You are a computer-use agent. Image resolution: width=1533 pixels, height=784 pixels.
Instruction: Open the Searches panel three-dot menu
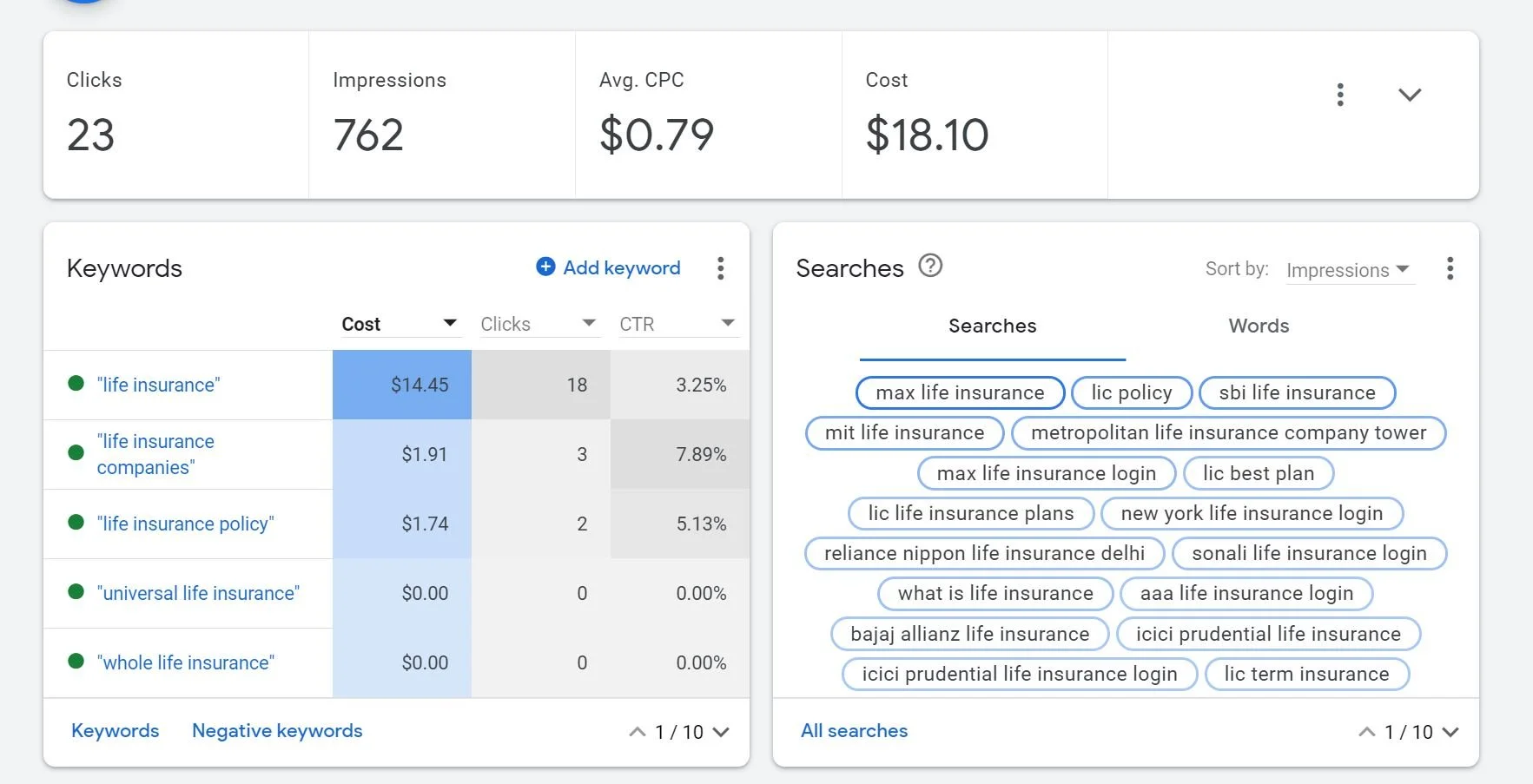pyautogui.click(x=1450, y=268)
